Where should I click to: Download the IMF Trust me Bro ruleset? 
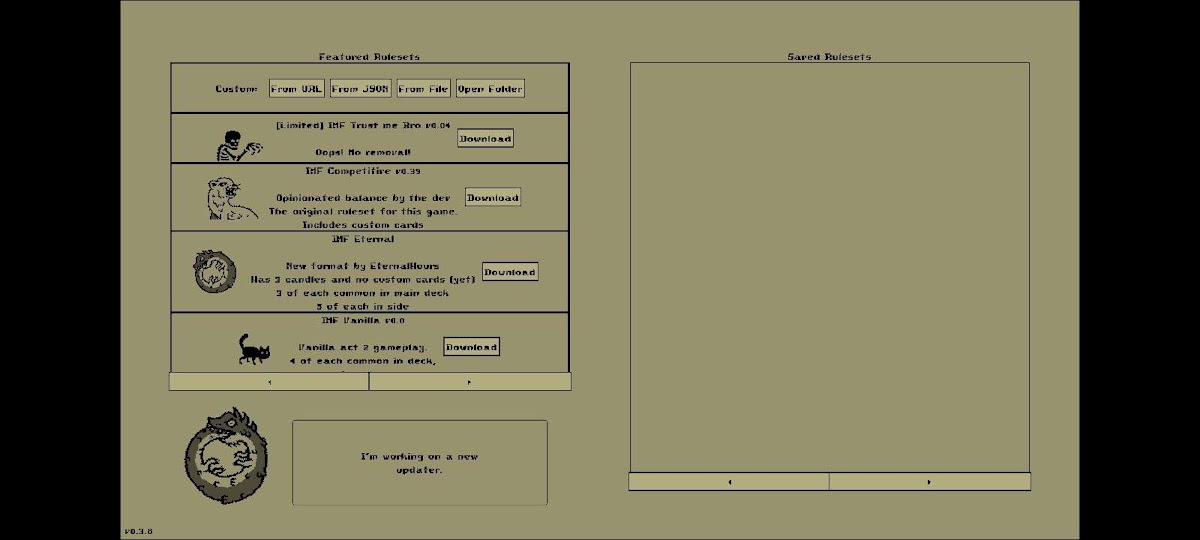485,138
